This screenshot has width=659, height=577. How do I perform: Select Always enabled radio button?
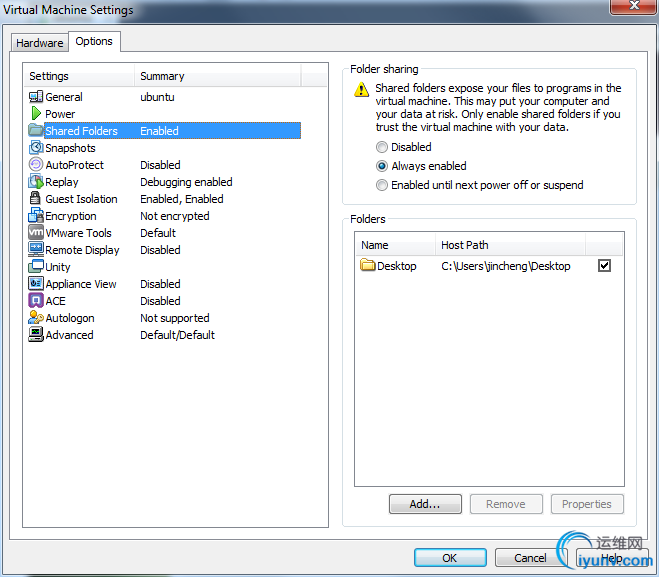click(382, 166)
